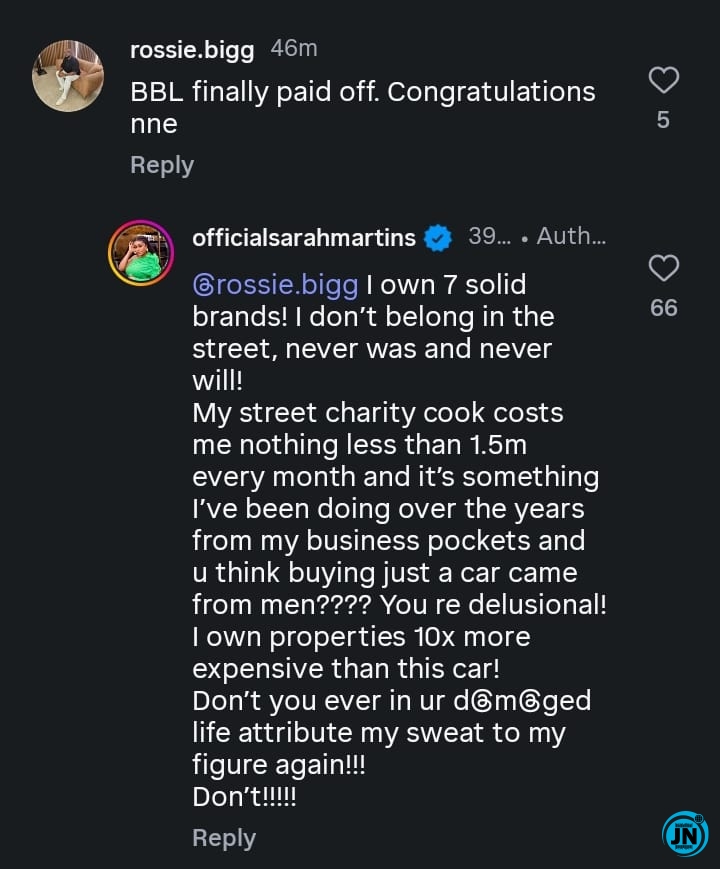Like rossie.bigg's comment with the heart icon

click(x=664, y=80)
